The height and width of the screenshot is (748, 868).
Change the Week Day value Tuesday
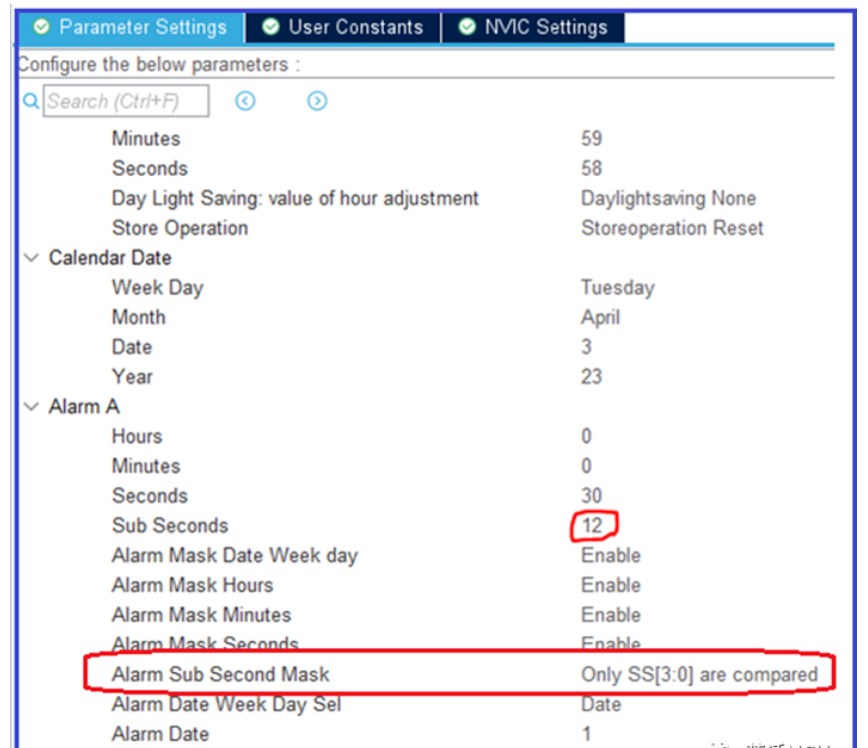point(617,288)
